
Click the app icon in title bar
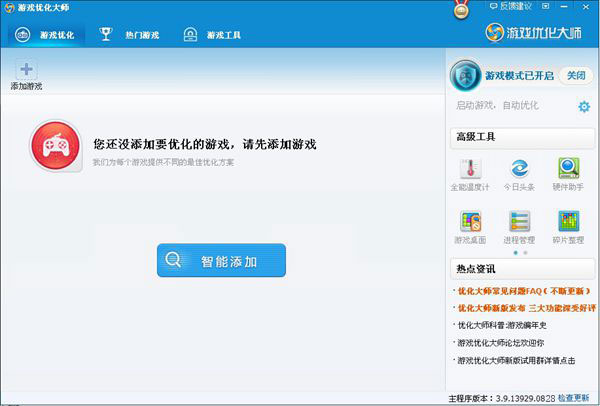9,7
